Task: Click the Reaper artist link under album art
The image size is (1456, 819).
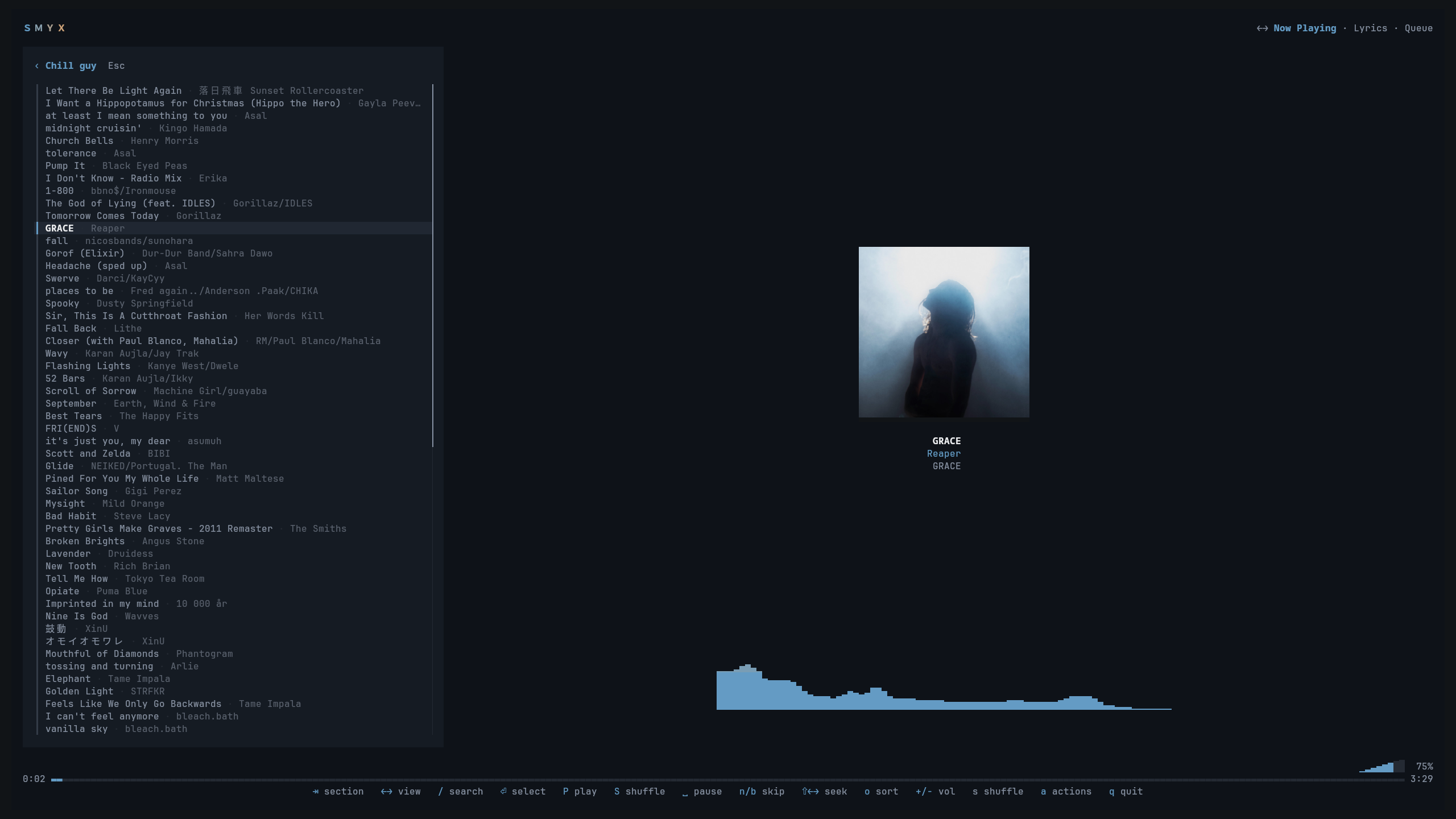Action: click(x=944, y=454)
